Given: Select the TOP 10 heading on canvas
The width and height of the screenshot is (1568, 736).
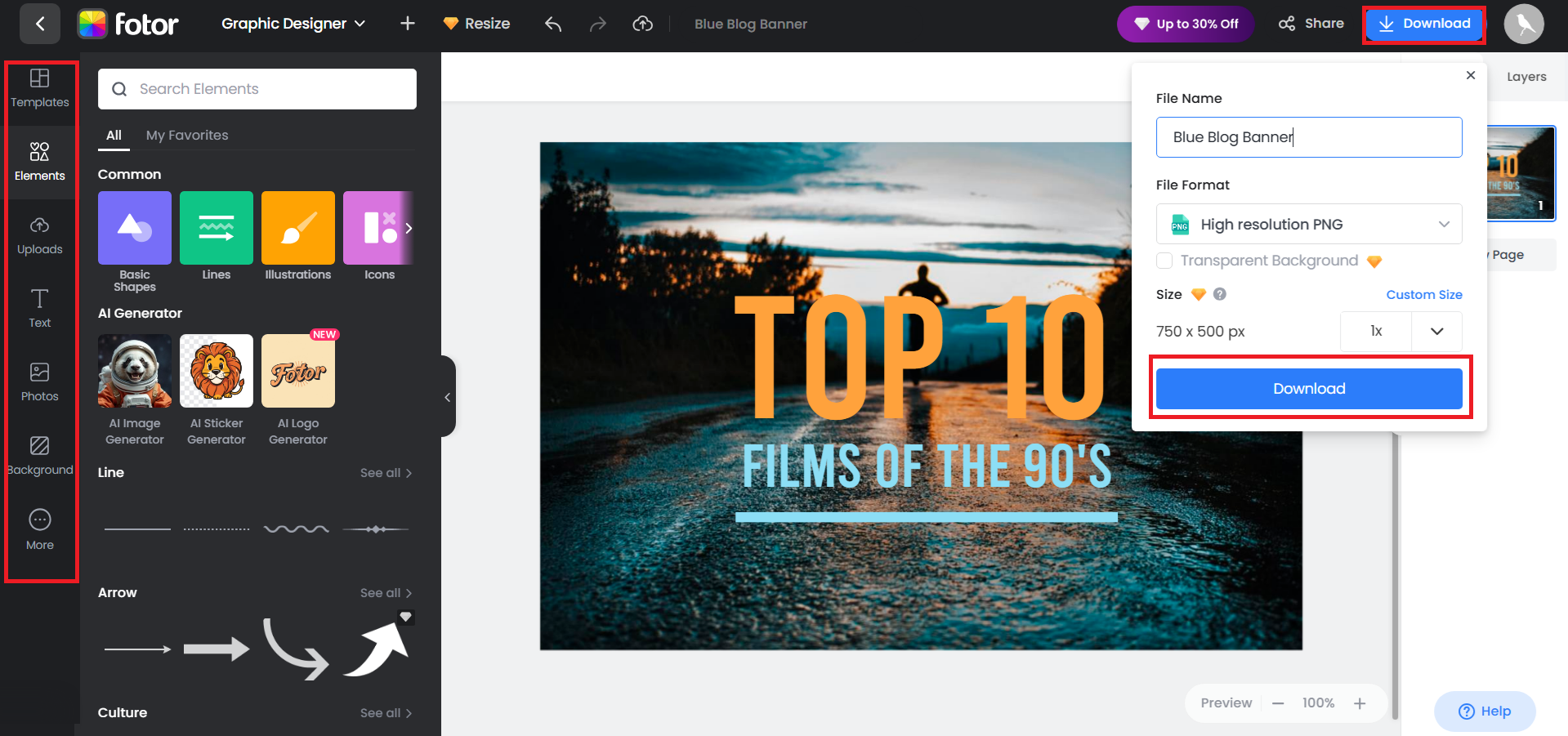Looking at the screenshot, I should 920,357.
